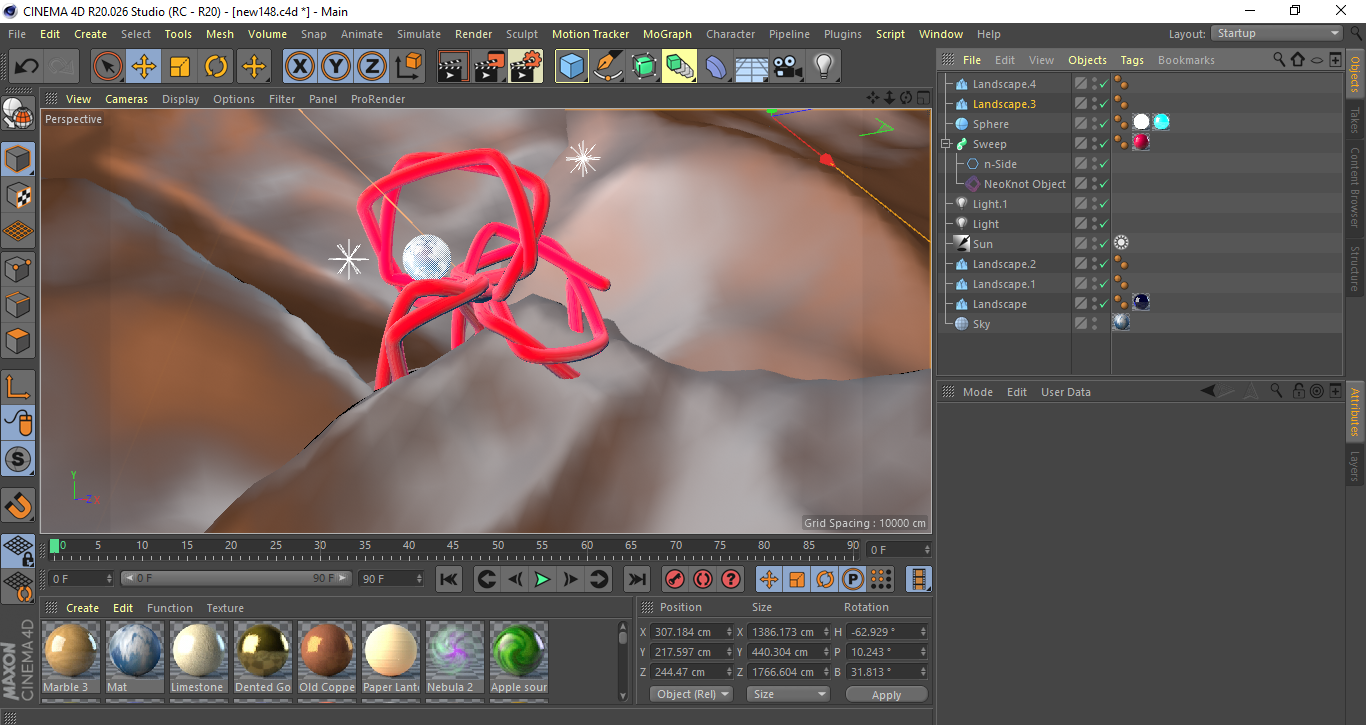Open the material manager Create menu
This screenshot has width=1366, height=725.
pyautogui.click(x=83, y=608)
